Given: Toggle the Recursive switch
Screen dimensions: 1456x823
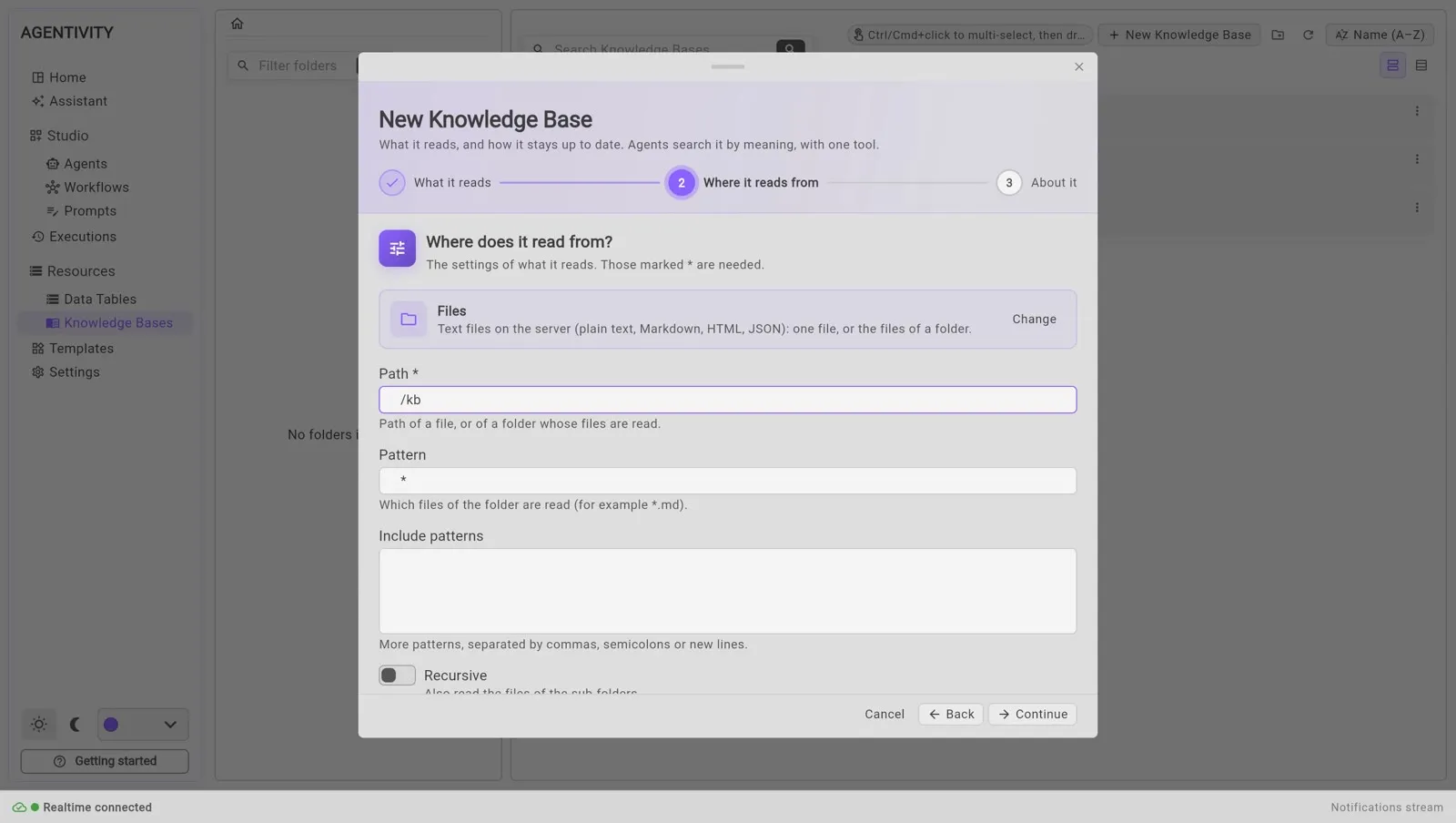Looking at the screenshot, I should click(397, 676).
